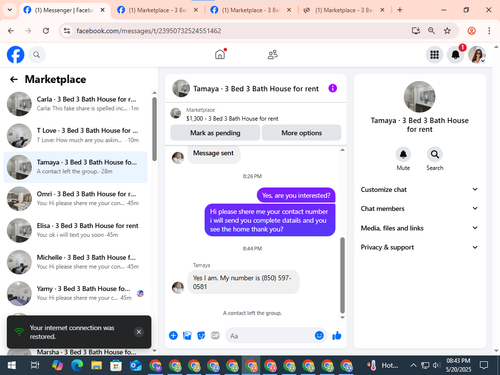This screenshot has width=500, height=375.
Task: Click the More options button
Action: pyautogui.click(x=301, y=133)
